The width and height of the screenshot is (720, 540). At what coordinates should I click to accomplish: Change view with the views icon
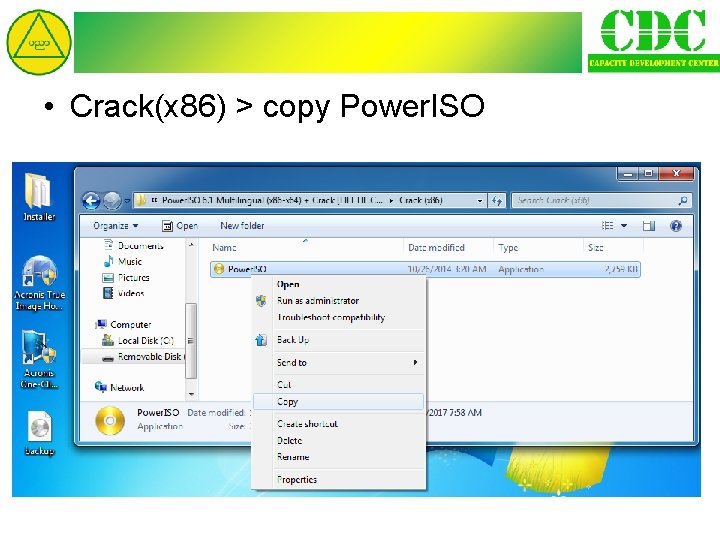coord(608,225)
